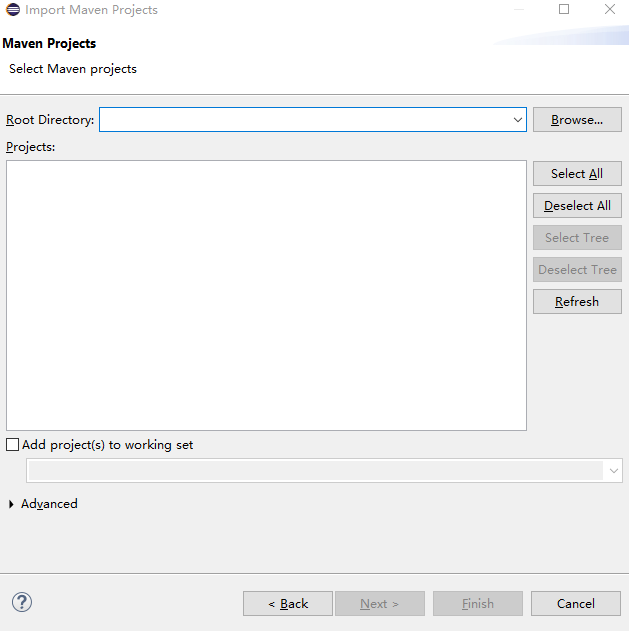Image resolution: width=629 pixels, height=631 pixels.
Task: Expand the Advanced section
Action: click(11, 504)
